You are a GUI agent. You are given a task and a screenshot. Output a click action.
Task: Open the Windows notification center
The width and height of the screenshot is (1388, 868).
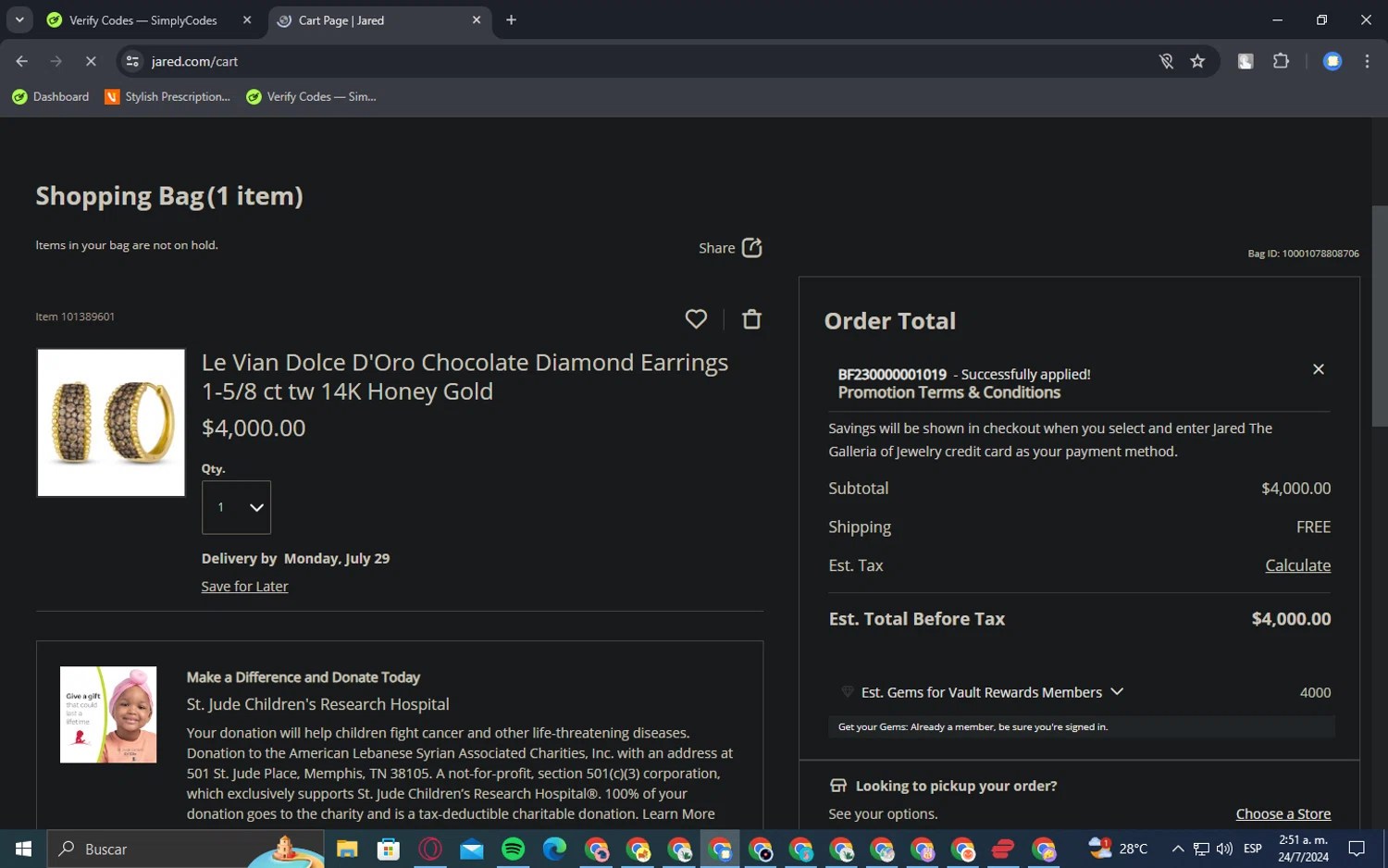1357,849
